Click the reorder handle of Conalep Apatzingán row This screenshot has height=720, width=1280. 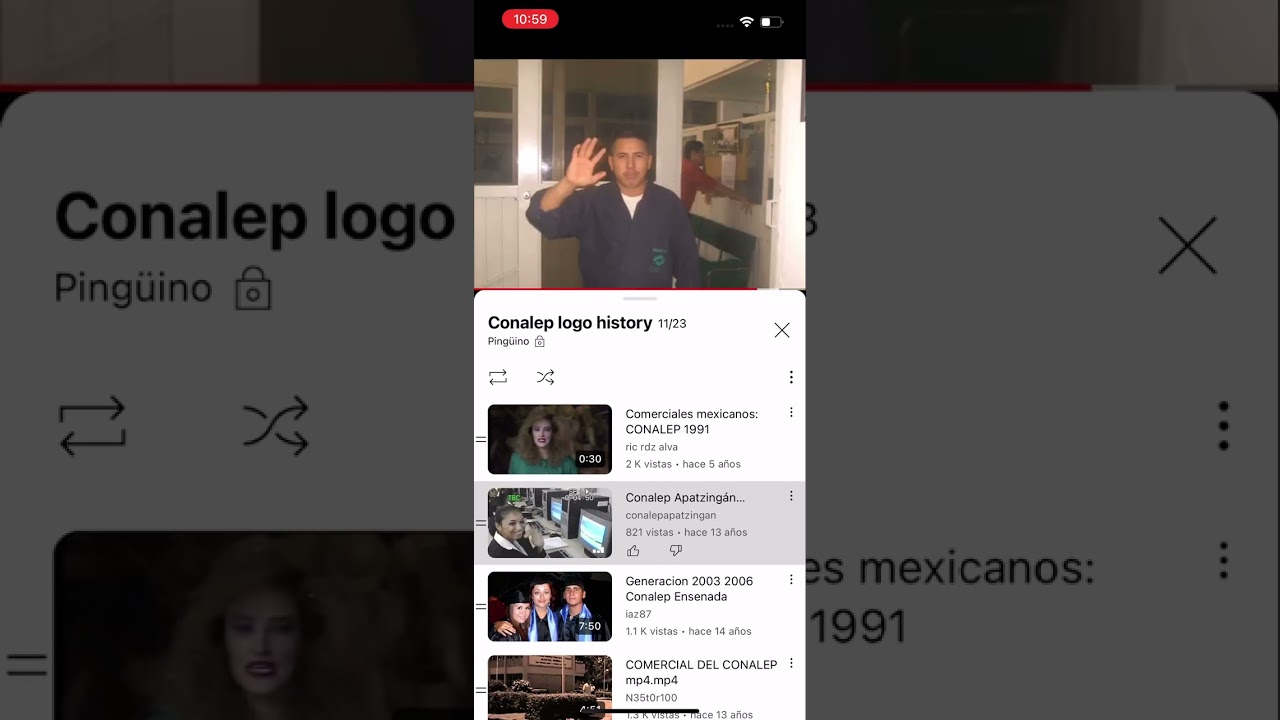[x=481, y=523]
